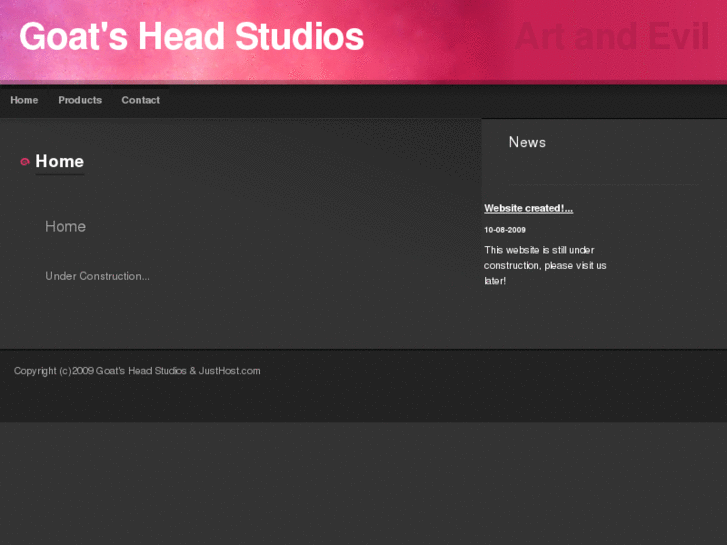Click the news date 10-08-2009
The width and height of the screenshot is (727, 545).
click(505, 230)
